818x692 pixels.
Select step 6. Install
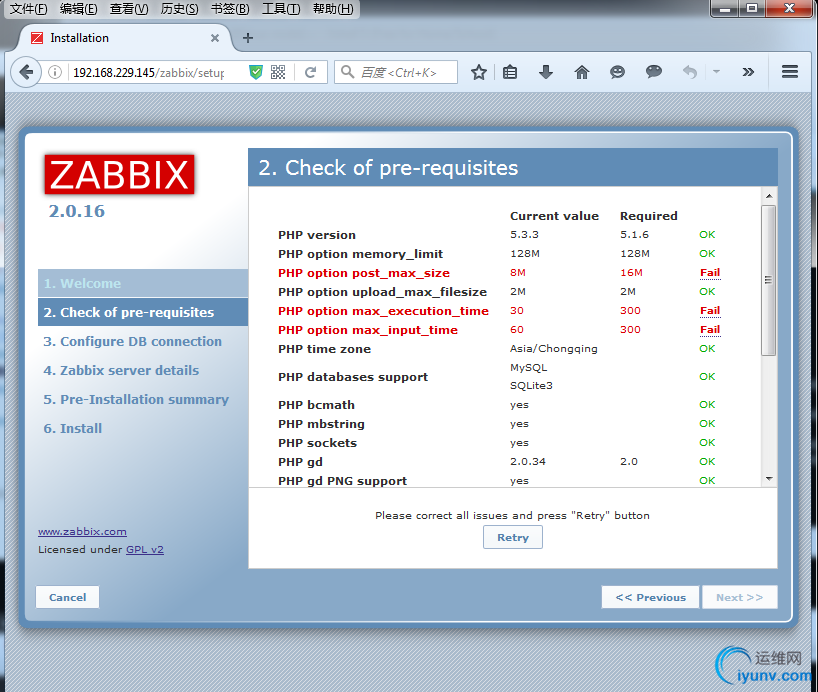pos(73,428)
